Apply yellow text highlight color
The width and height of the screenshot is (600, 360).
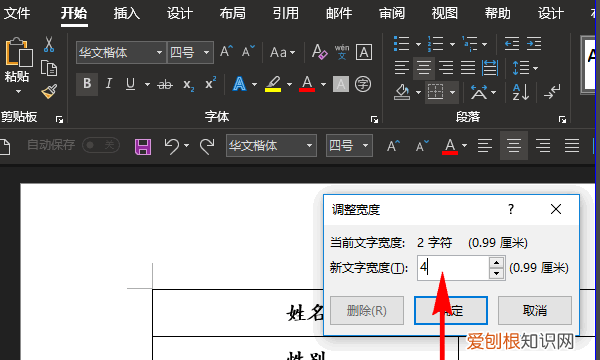pos(273,84)
